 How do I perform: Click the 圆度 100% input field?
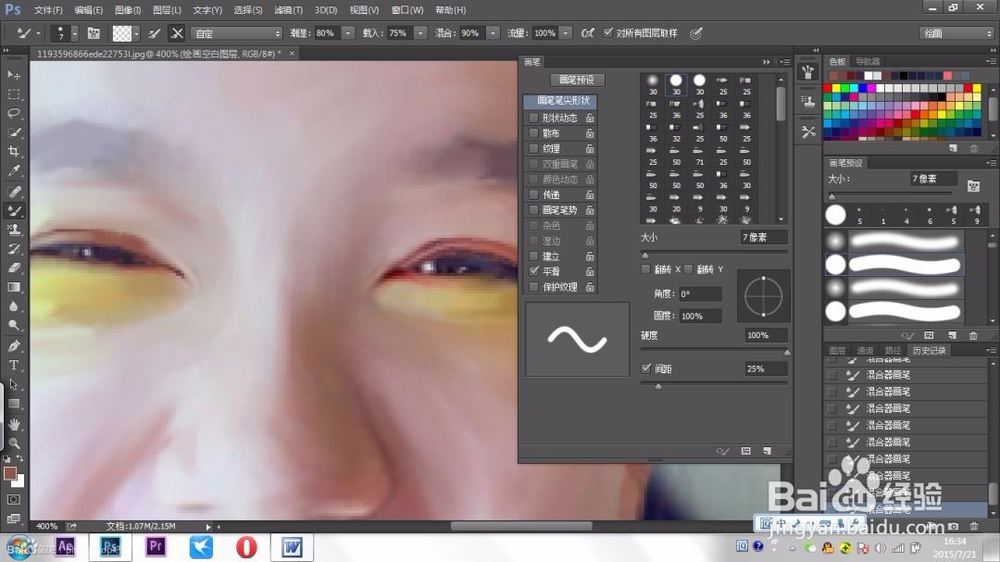[x=700, y=316]
